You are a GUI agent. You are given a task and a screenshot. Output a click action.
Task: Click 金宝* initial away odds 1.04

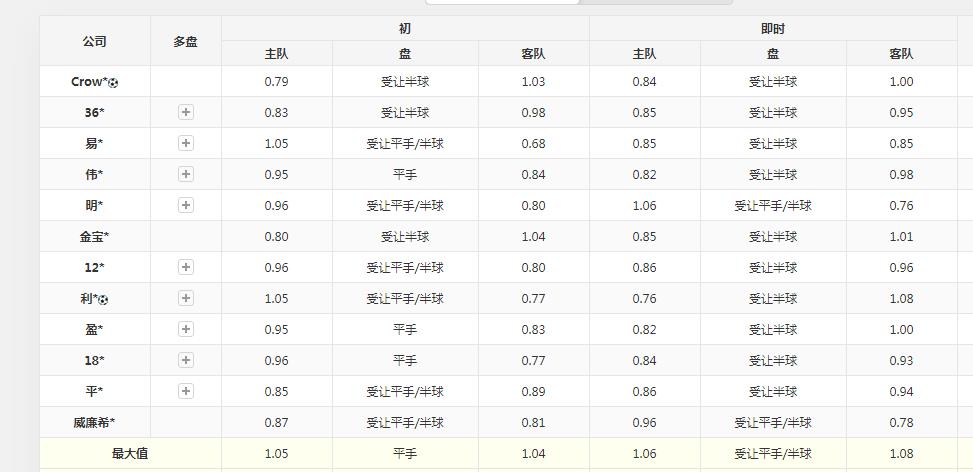coord(534,236)
